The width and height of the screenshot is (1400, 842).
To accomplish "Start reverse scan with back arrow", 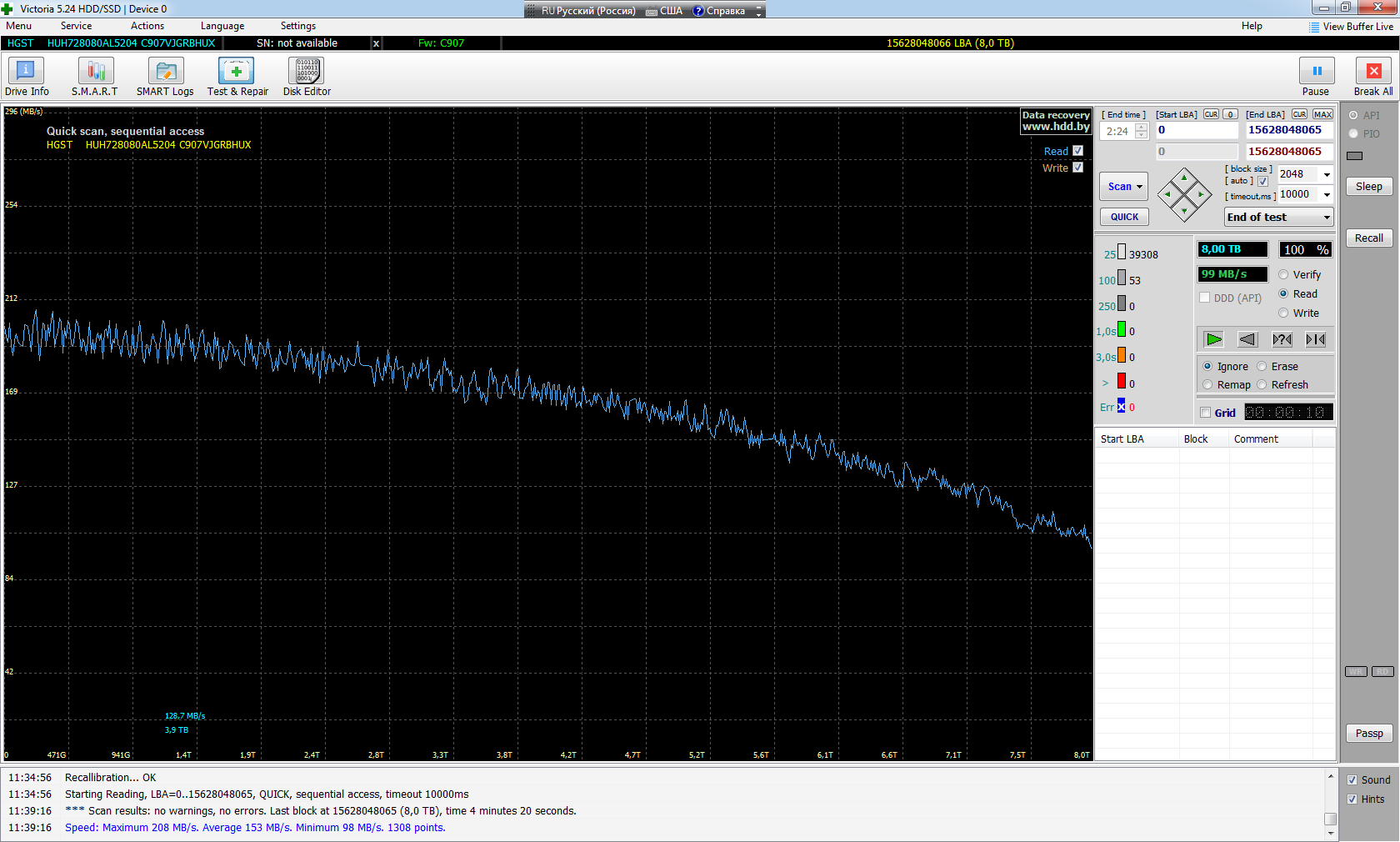I will pyautogui.click(x=1247, y=339).
